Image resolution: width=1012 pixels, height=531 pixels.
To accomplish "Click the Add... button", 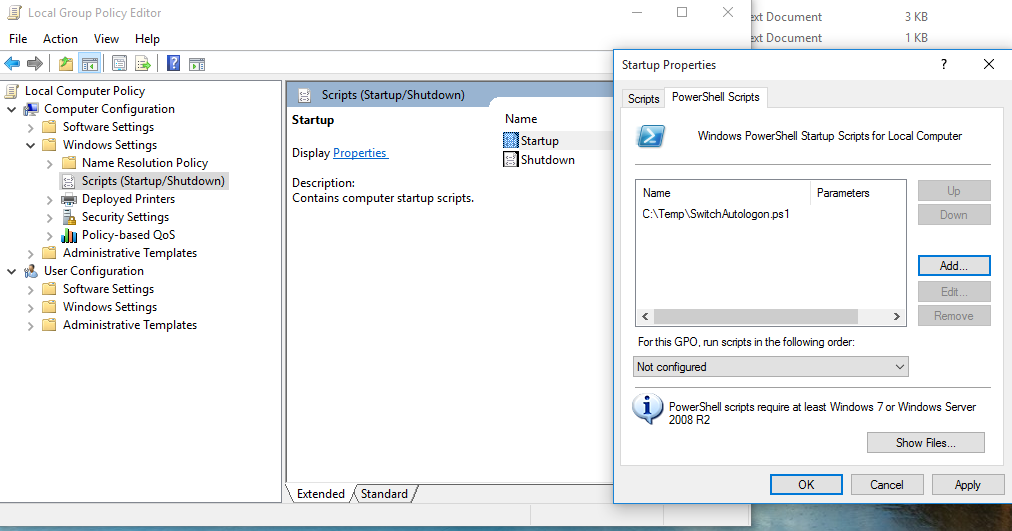I will tap(954, 266).
